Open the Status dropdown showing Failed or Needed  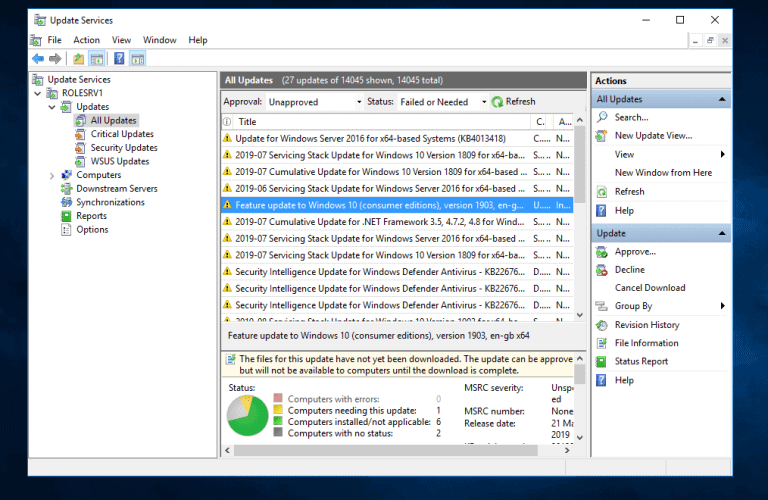[442, 102]
